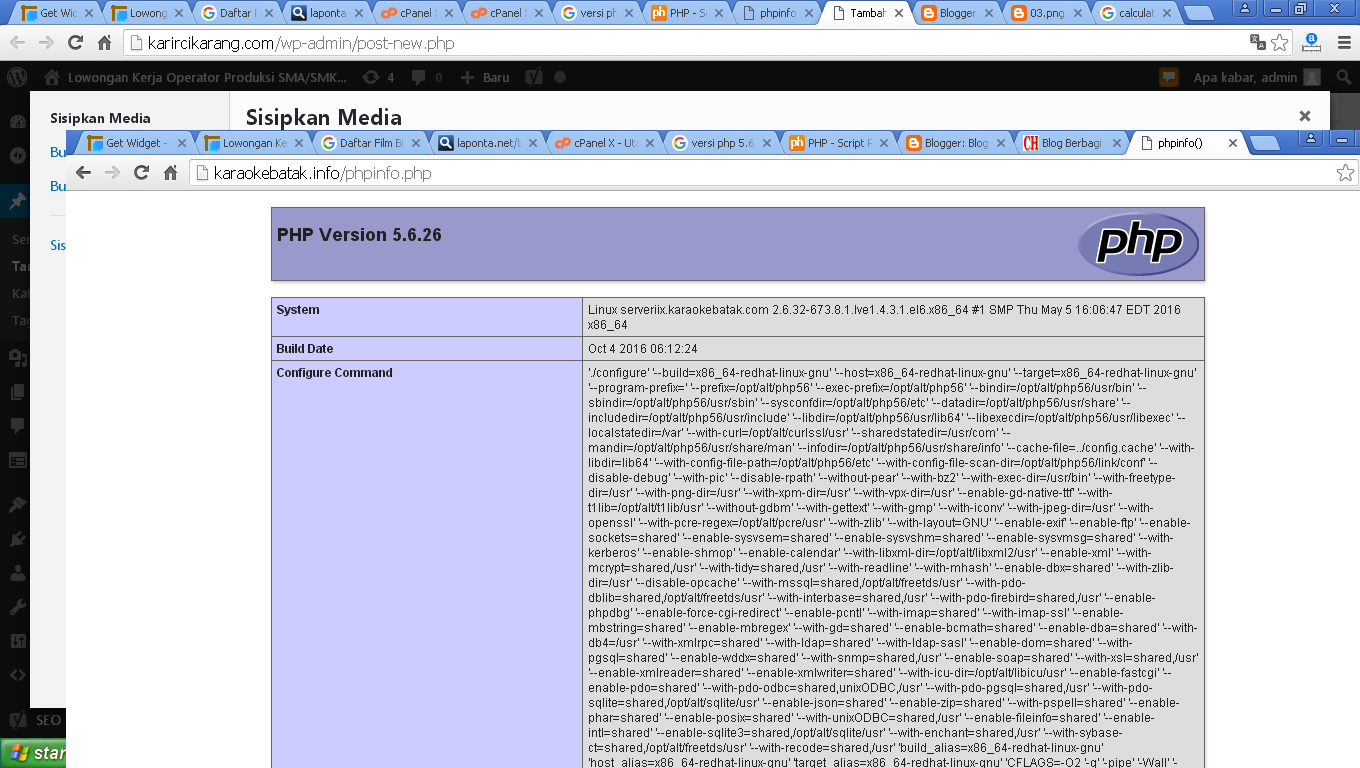
Task: Open updates indicator showing 4
Action: coord(378,77)
